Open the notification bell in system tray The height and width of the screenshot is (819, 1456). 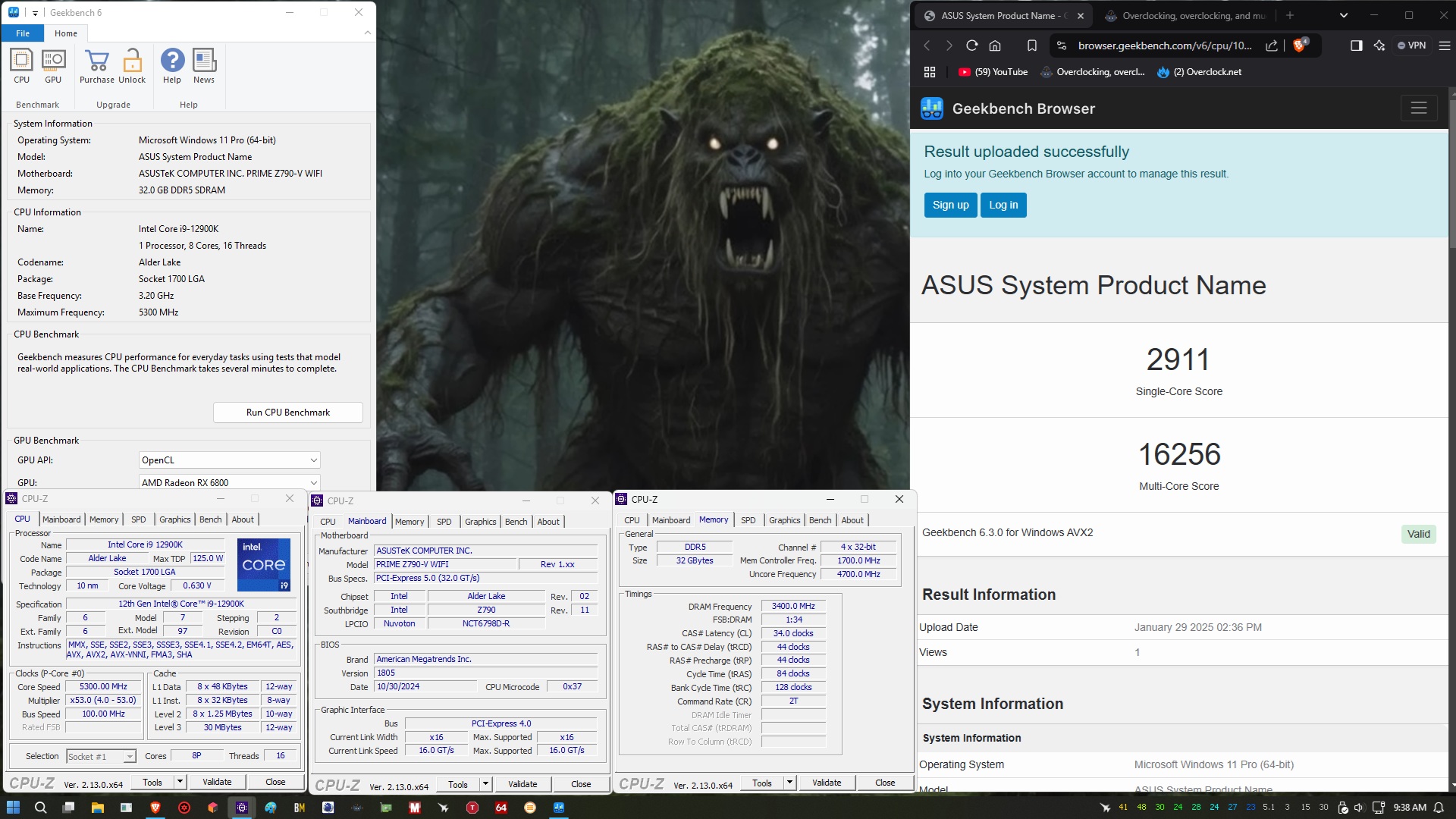[1439, 808]
